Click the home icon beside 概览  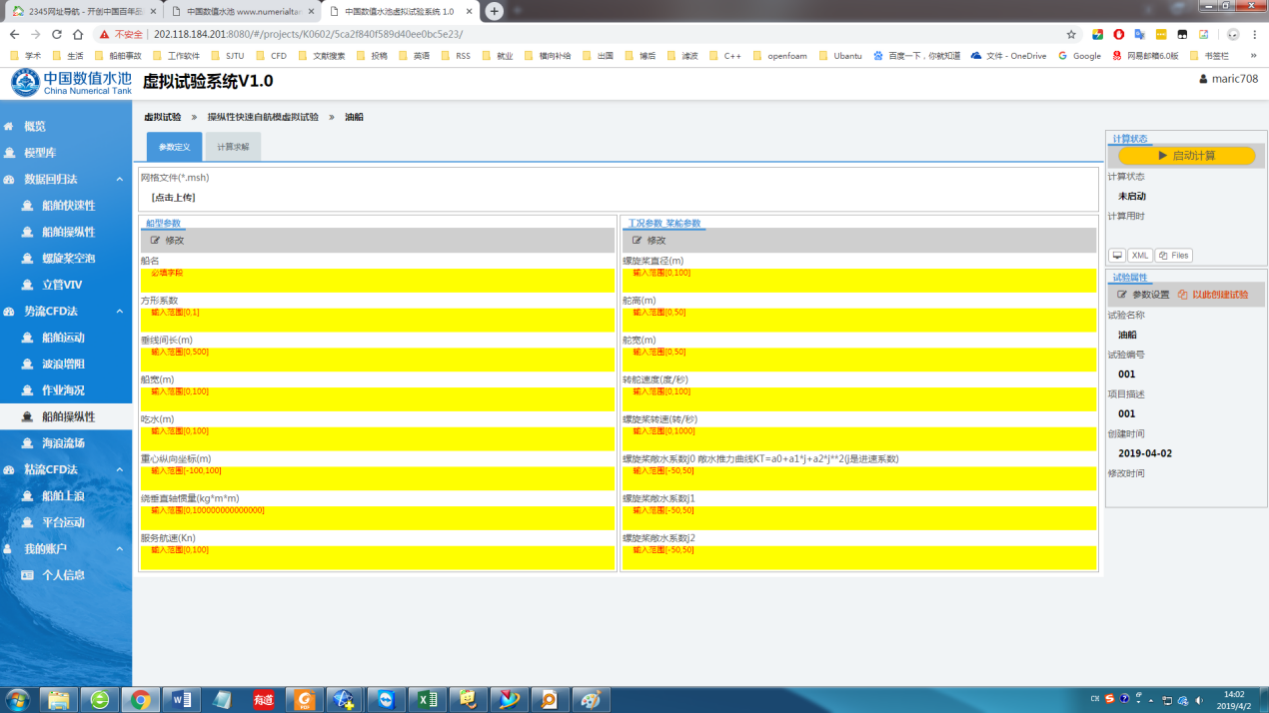coord(9,127)
